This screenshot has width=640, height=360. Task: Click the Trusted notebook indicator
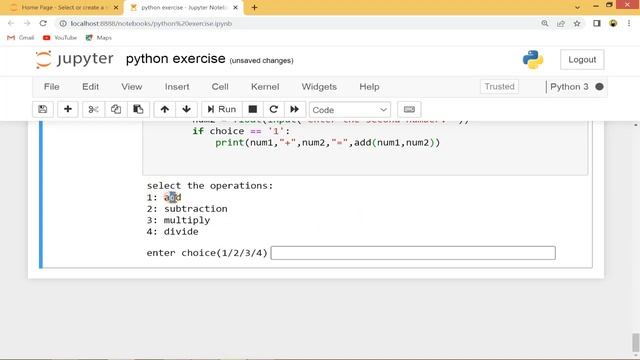point(499,87)
